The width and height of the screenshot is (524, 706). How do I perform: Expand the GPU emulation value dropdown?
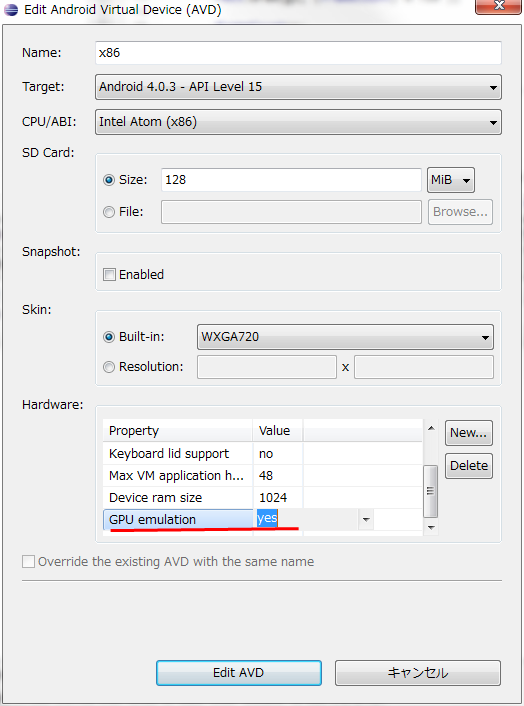366,520
